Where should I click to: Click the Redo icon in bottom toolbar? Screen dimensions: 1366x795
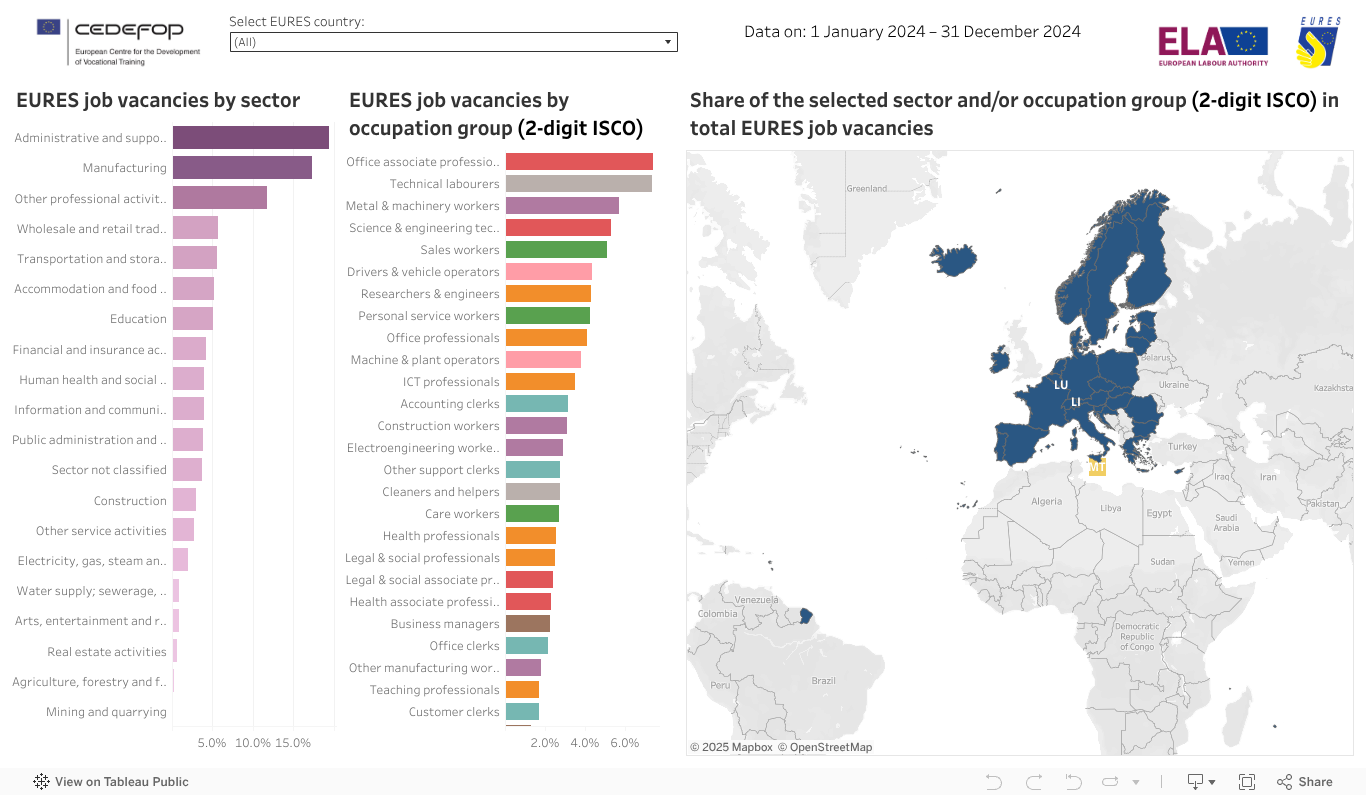click(1034, 782)
